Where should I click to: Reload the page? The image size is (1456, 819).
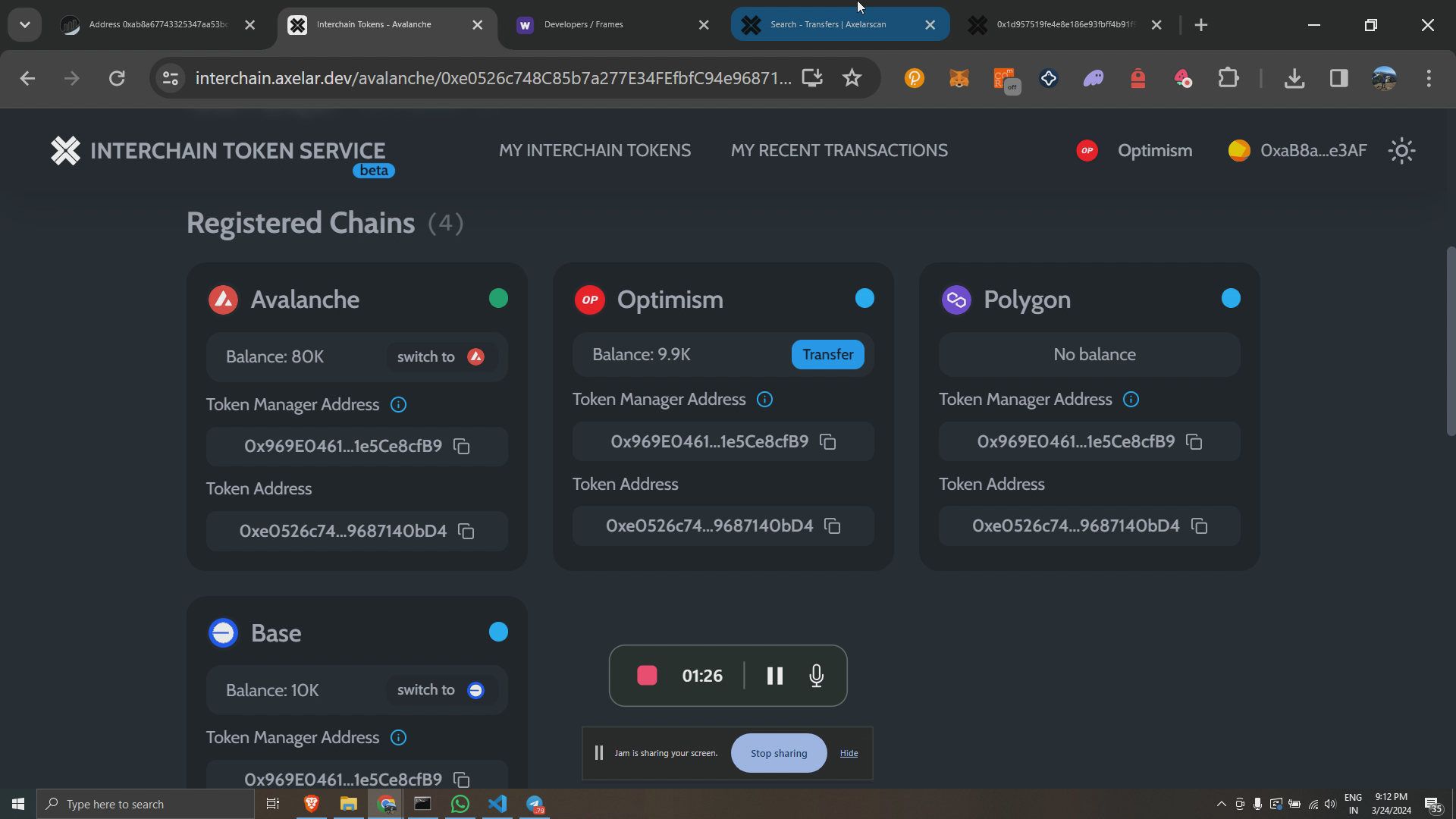117,78
